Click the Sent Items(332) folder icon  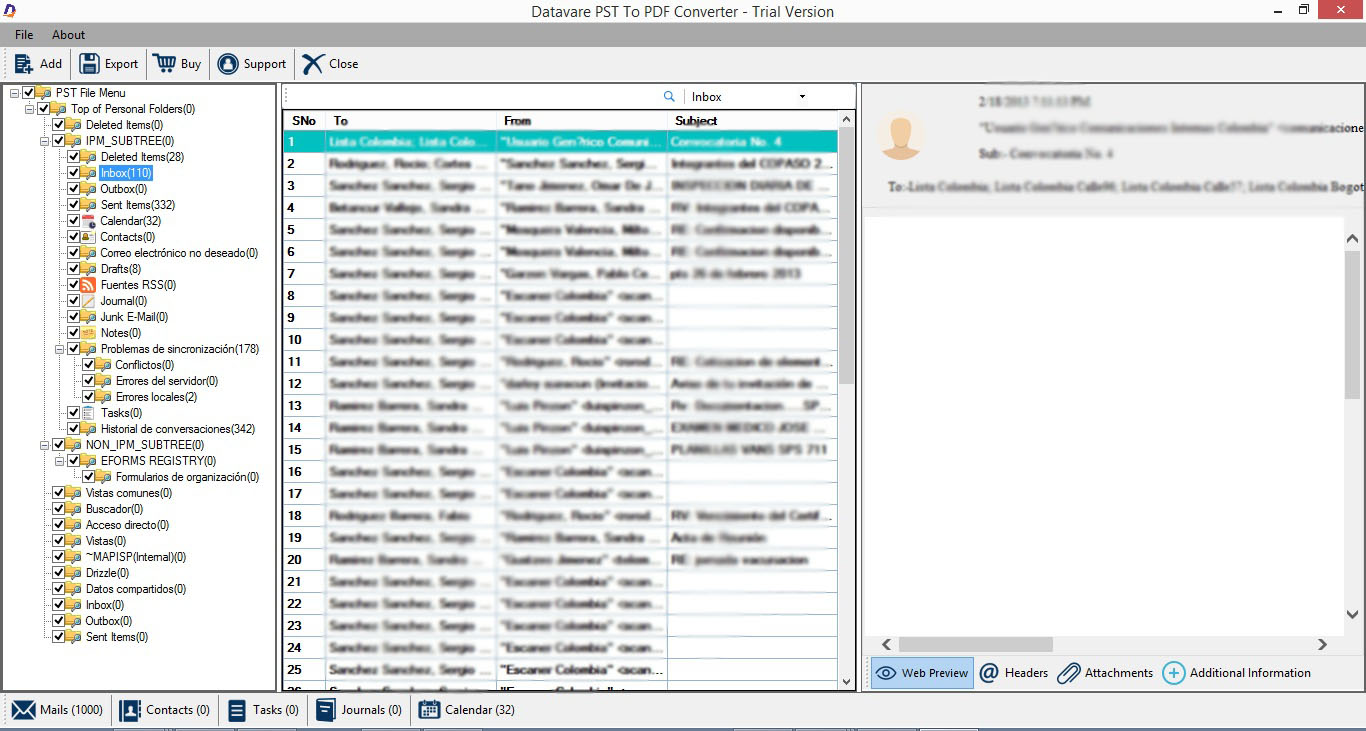pyautogui.click(x=90, y=205)
